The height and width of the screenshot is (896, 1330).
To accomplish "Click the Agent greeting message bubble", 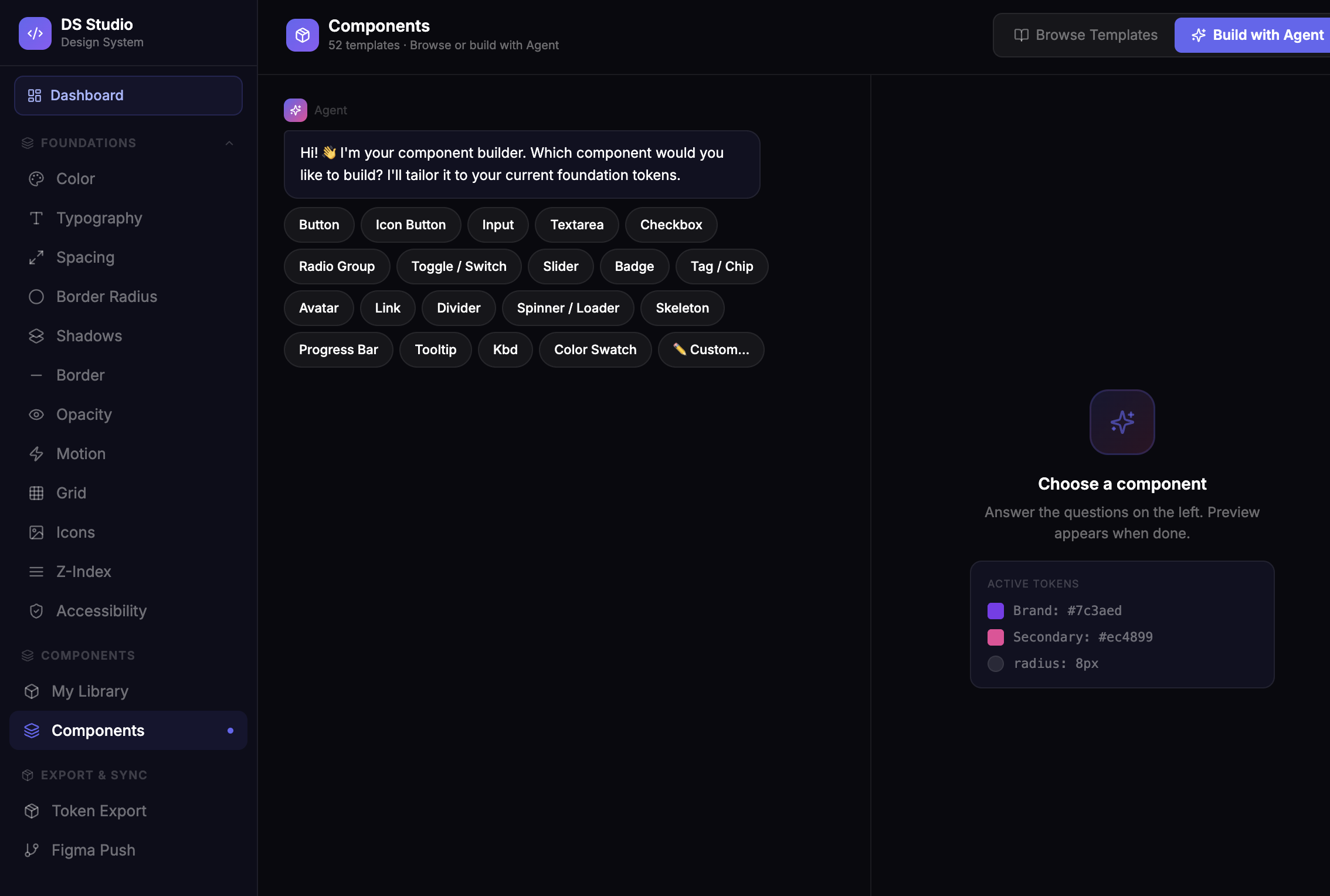I will (x=522, y=164).
